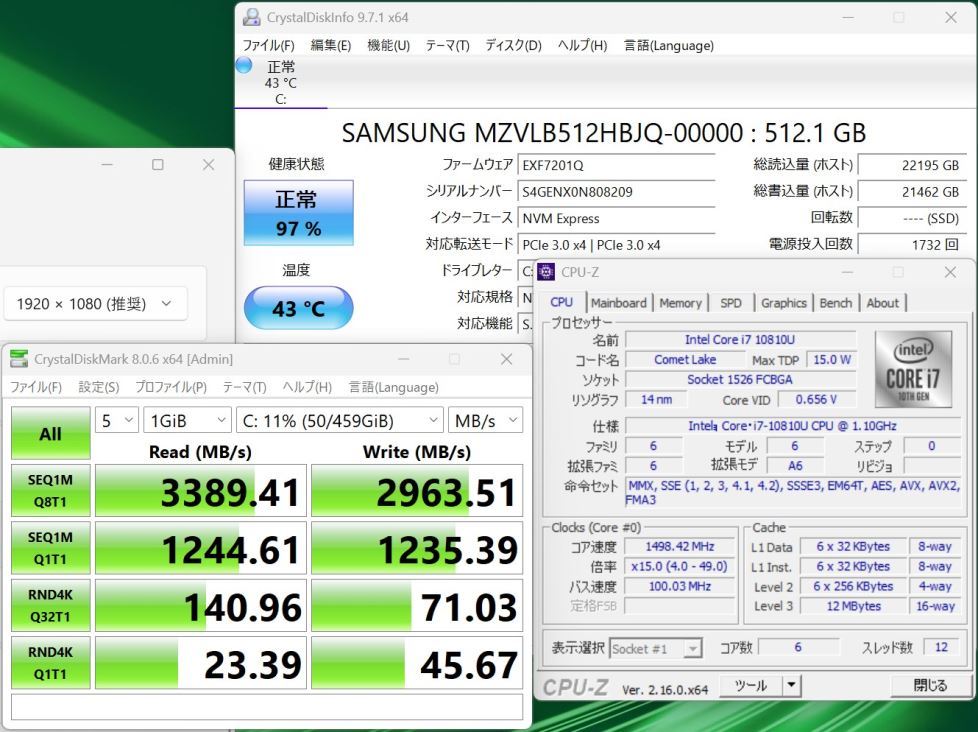Image resolution: width=978 pixels, height=732 pixels.
Task: Open テーマ(T) menu in CrystalDiskInfo
Action: tap(447, 46)
